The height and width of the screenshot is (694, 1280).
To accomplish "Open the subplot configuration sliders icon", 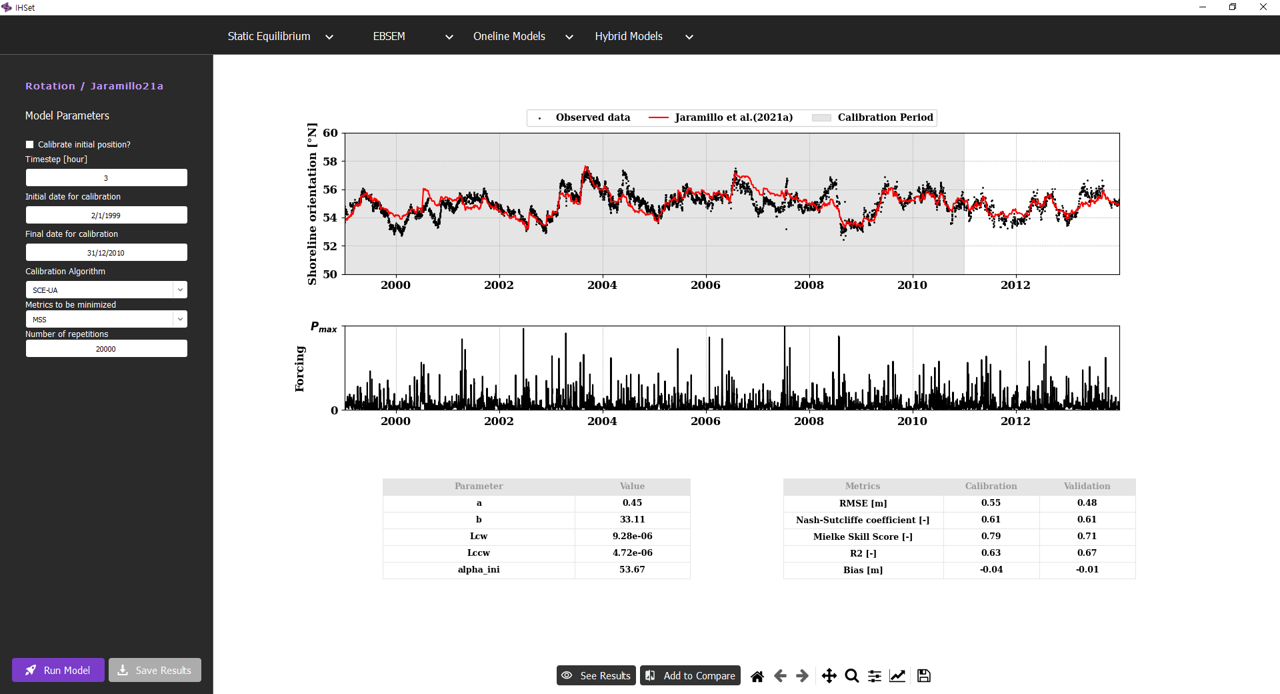I will pyautogui.click(x=874, y=676).
